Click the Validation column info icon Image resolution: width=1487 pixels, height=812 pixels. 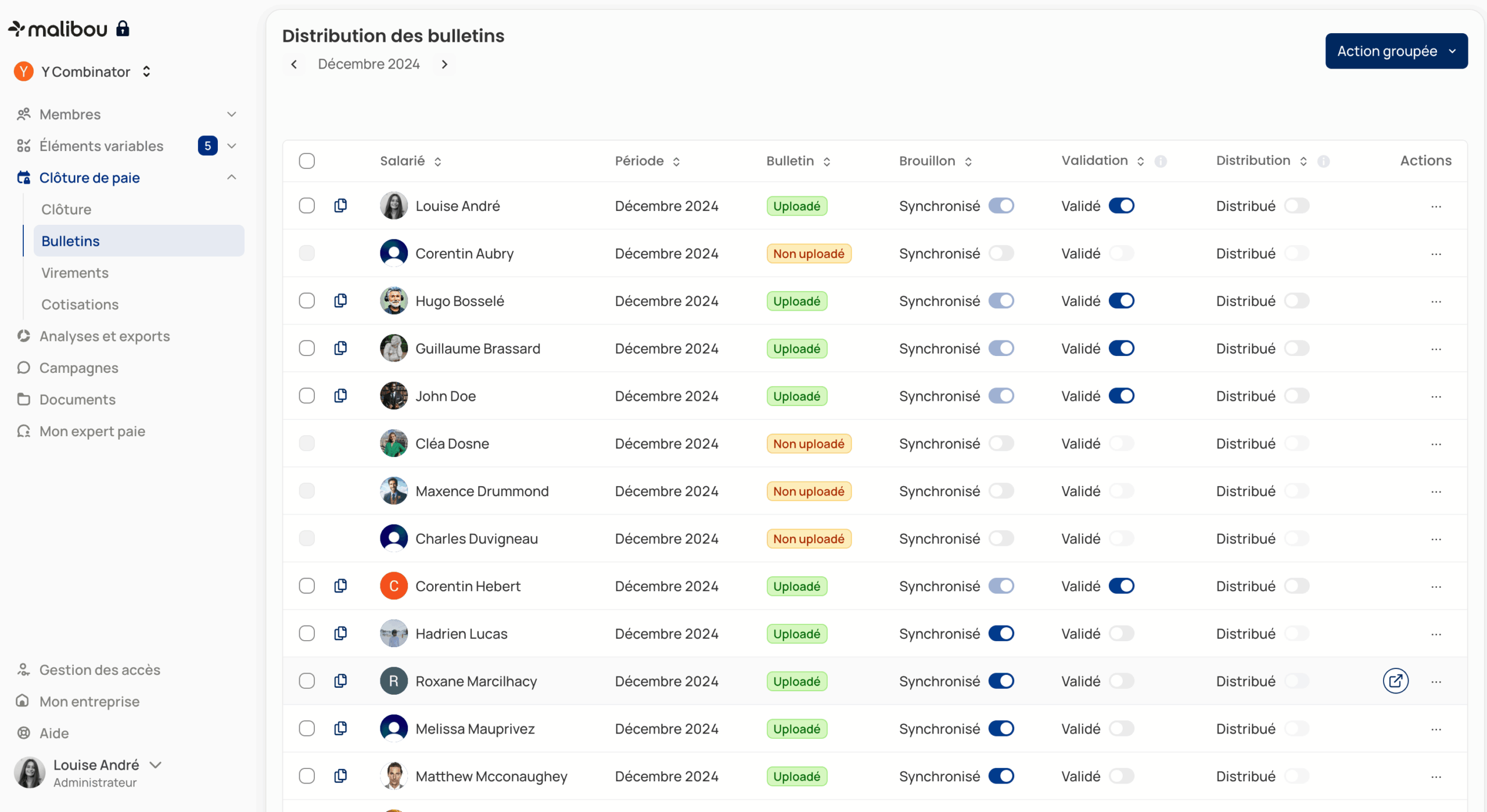tap(1161, 161)
